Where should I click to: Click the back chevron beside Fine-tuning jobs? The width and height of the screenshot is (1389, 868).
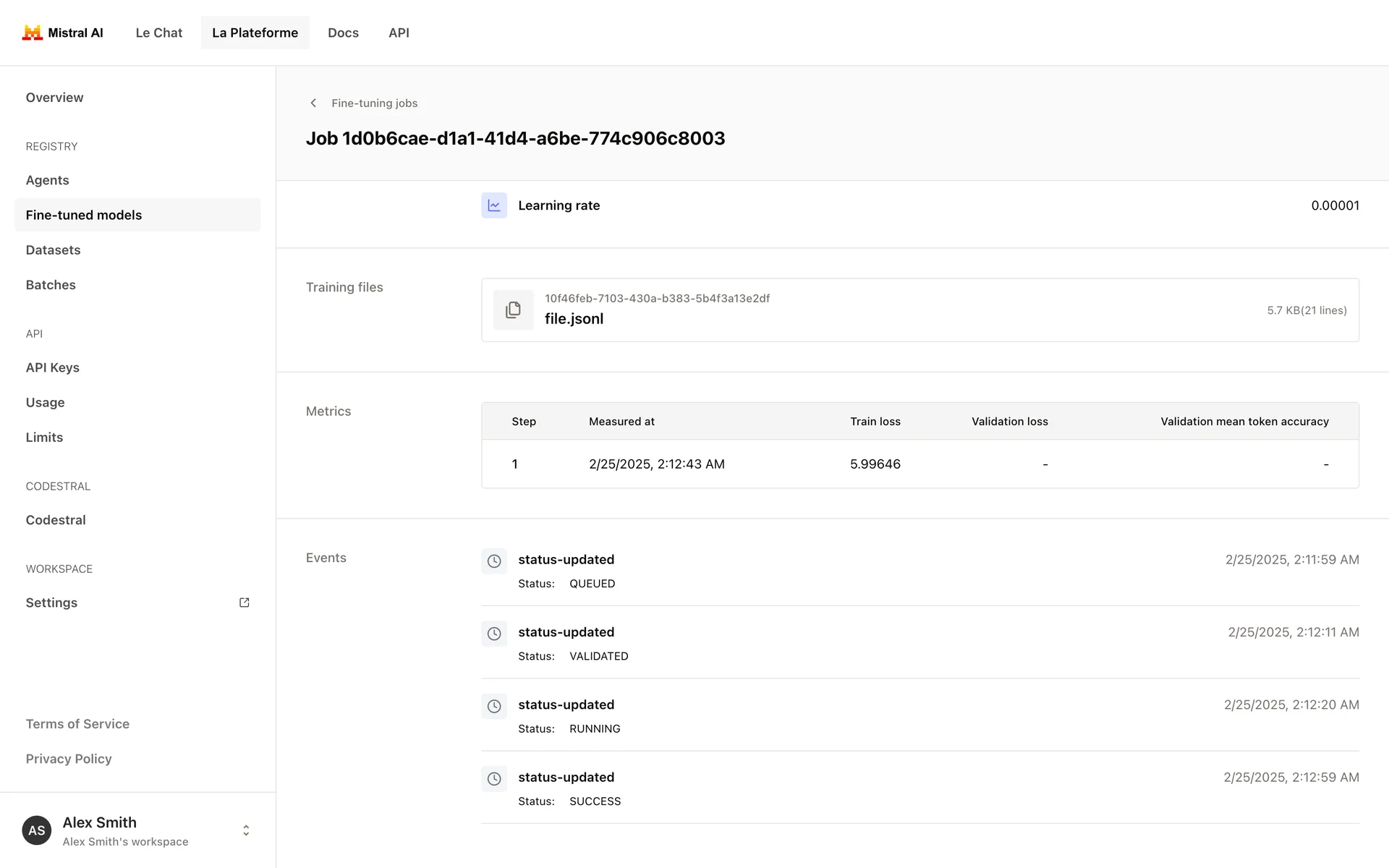tap(313, 103)
